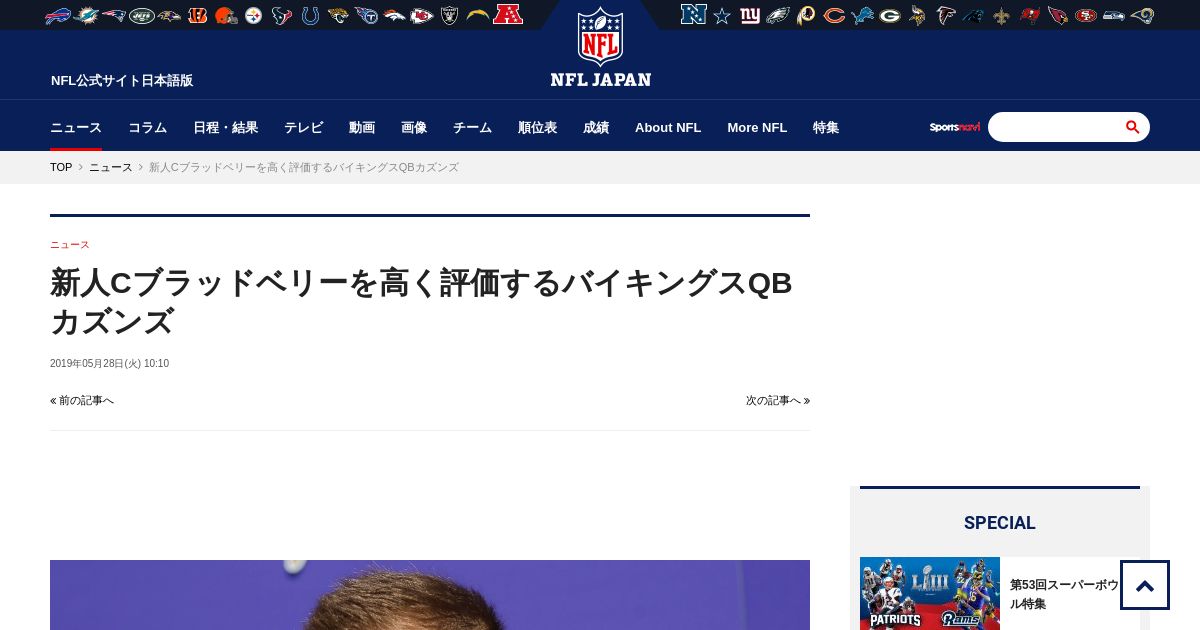Click the NFC conference logo

click(693, 14)
